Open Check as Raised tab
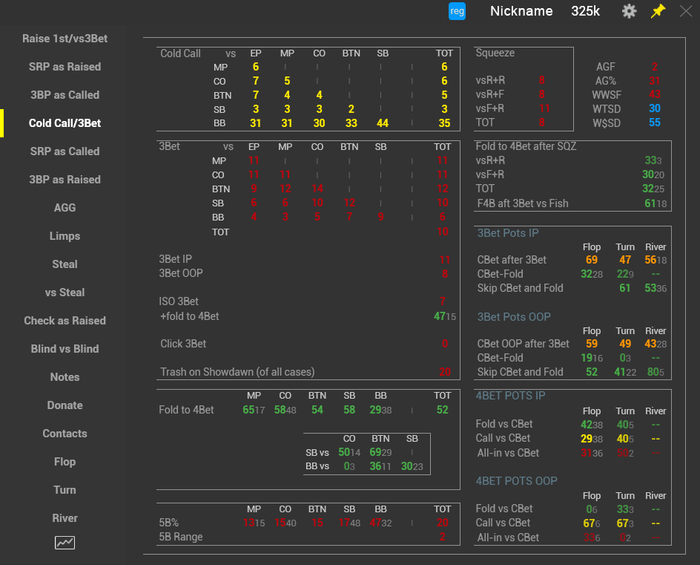Image resolution: width=700 pixels, height=565 pixels. coord(65,320)
